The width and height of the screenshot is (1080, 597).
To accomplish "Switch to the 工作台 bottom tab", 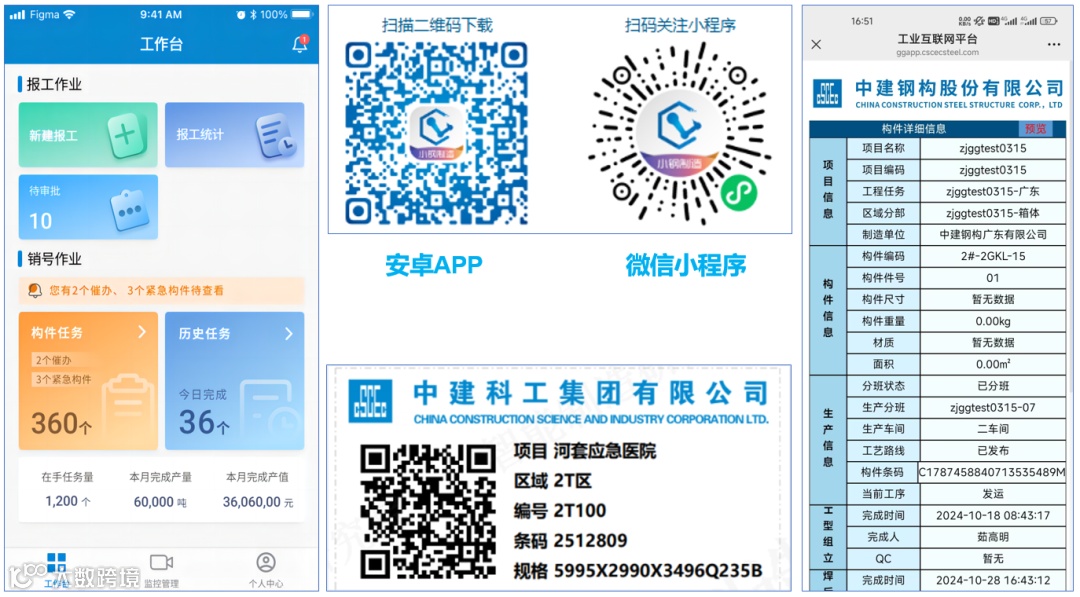I will (x=56, y=571).
